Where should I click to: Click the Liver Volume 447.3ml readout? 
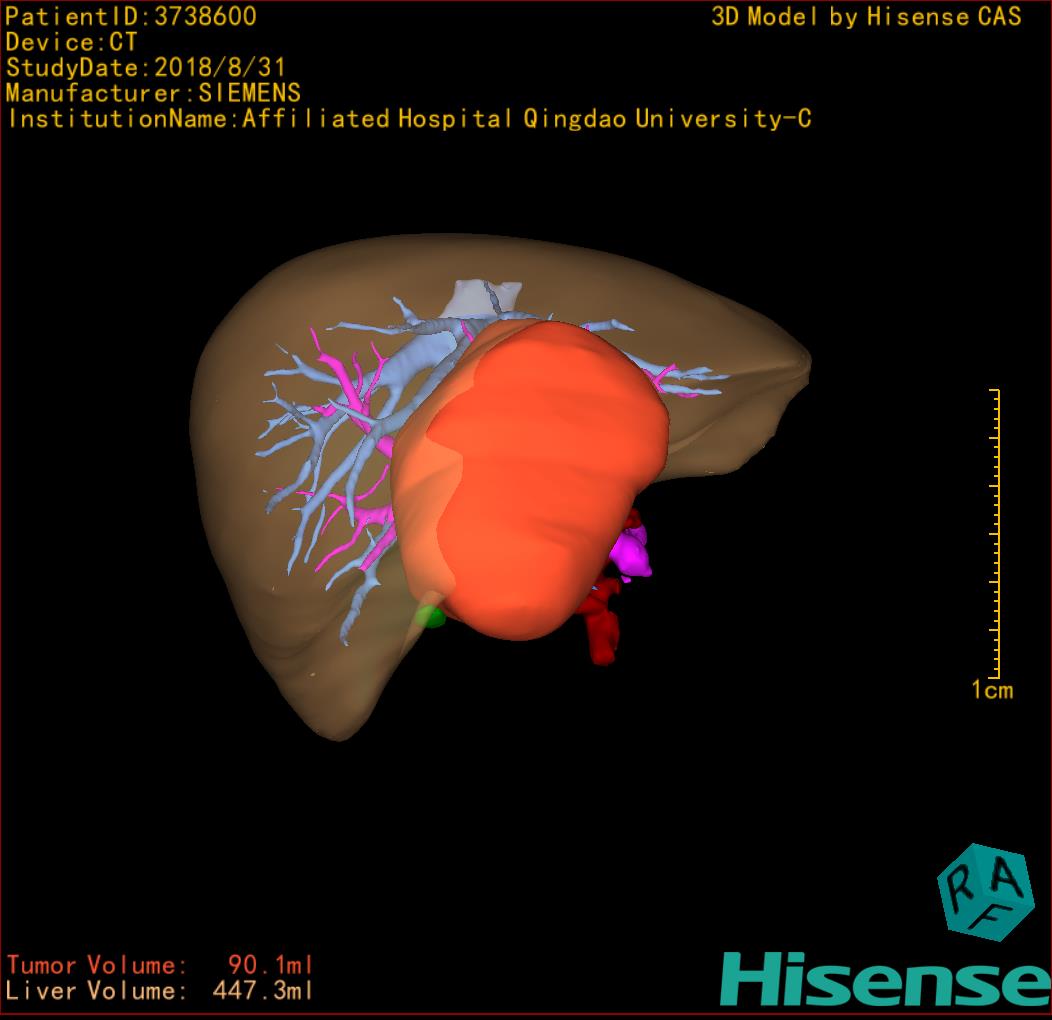pyautogui.click(x=160, y=992)
